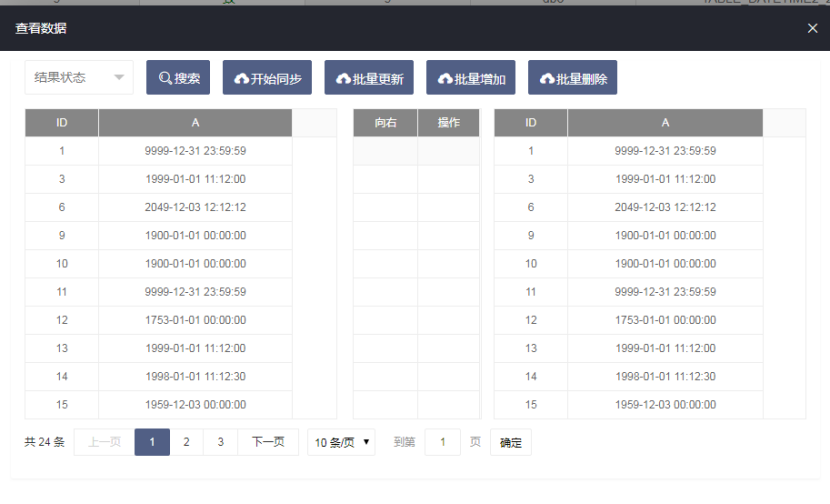Open the 结果状态 dropdown
Image resolution: width=830 pixels, height=504 pixels.
(79, 78)
